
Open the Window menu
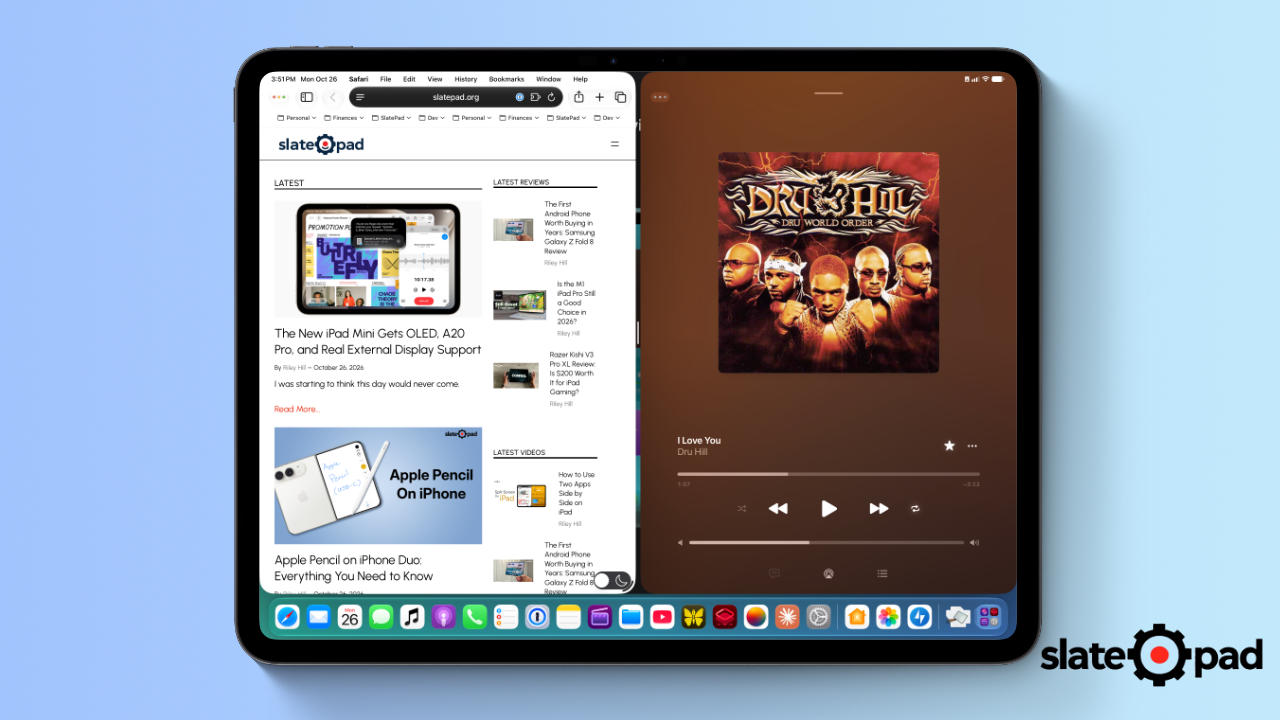[548, 79]
